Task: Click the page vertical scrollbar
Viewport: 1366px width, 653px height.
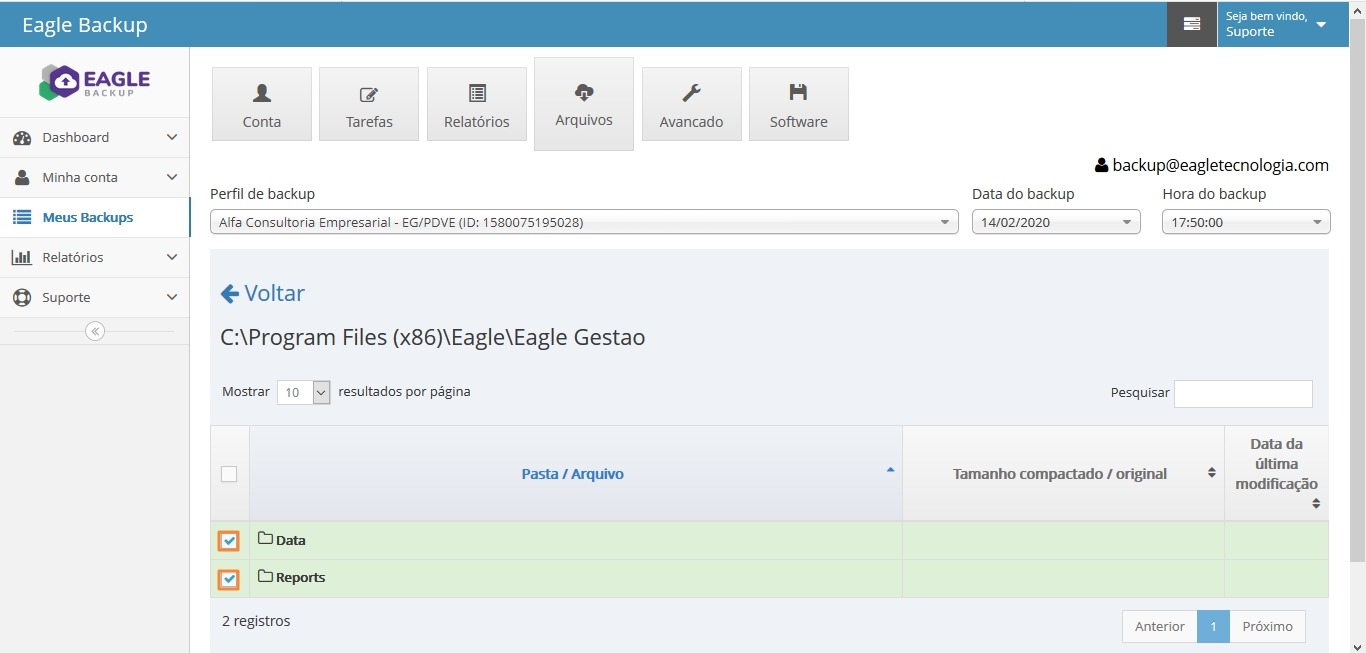Action: pos(1357,290)
